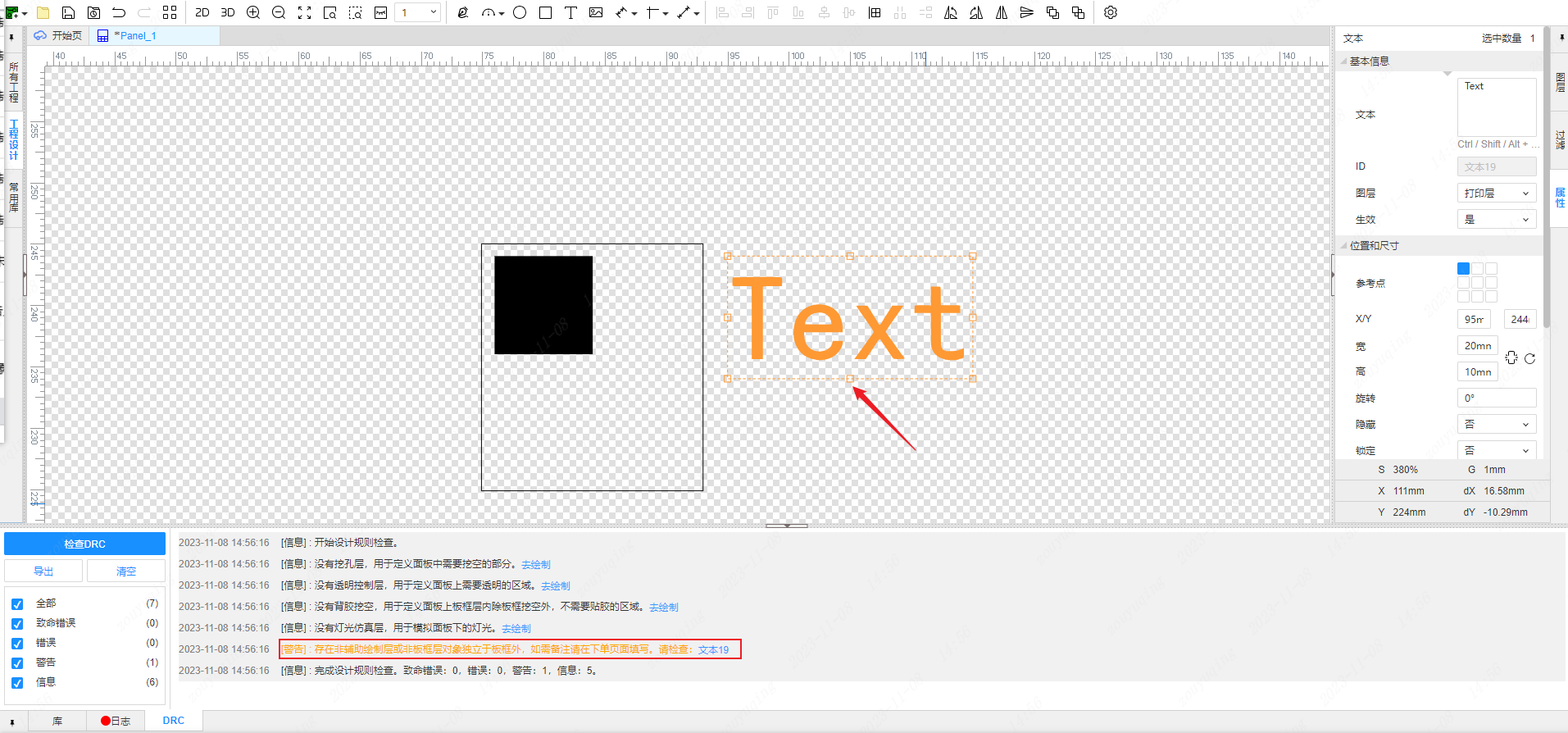Click the 文本19 link in the warning

(x=713, y=650)
